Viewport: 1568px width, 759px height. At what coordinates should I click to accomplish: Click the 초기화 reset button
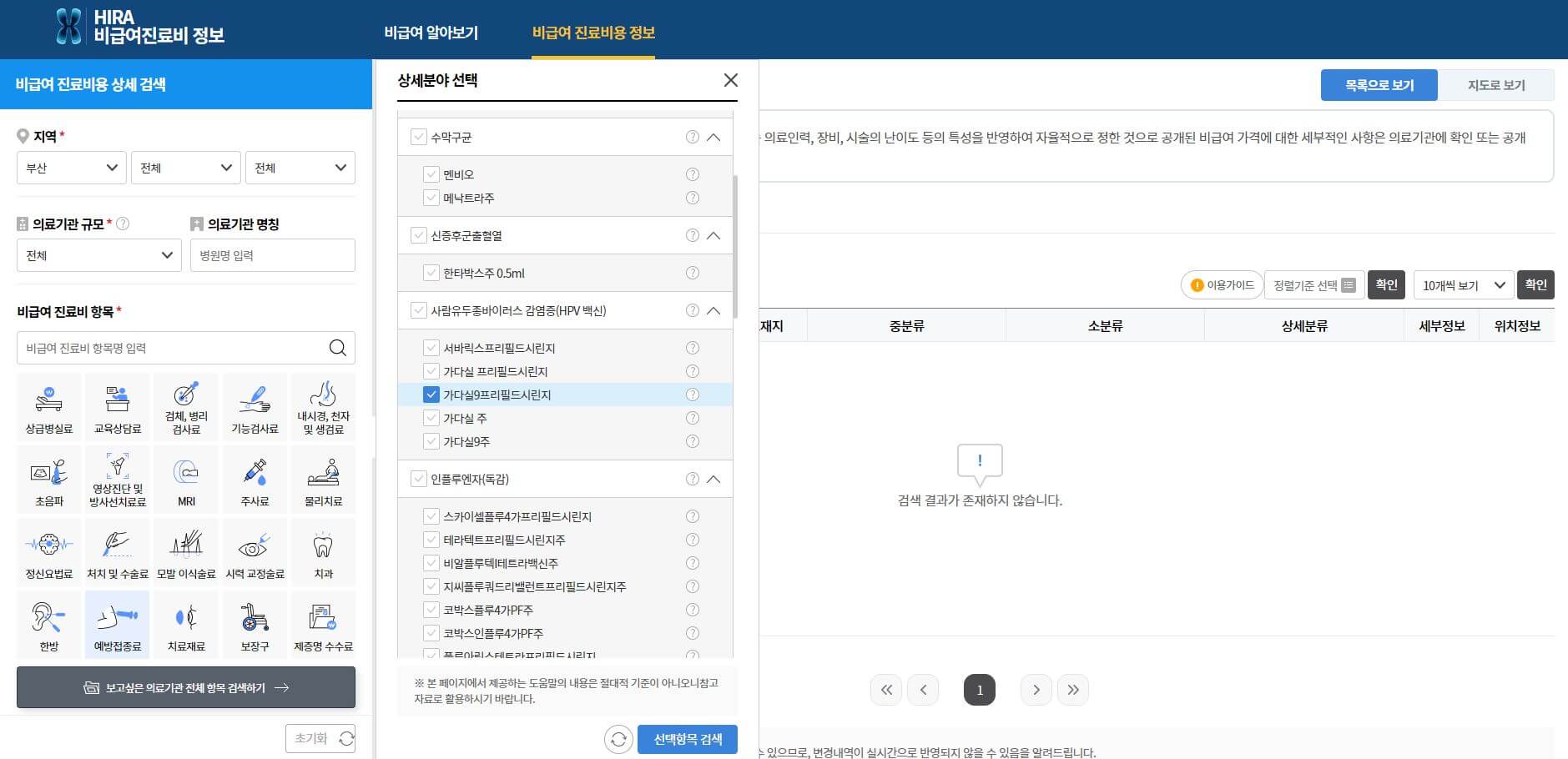[320, 737]
